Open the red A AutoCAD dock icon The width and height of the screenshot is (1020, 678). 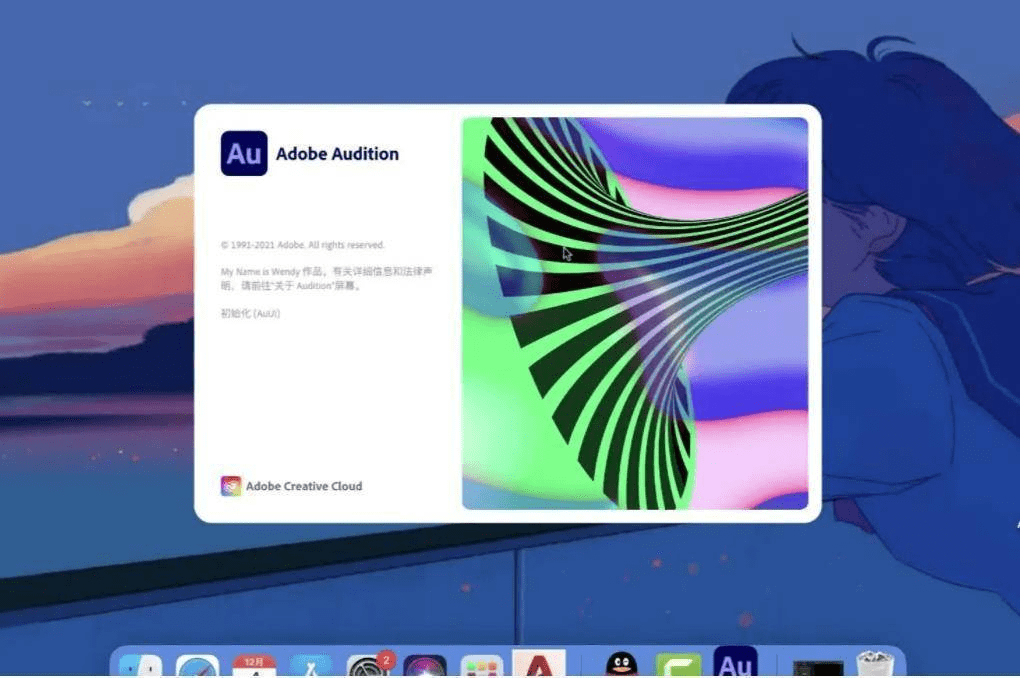coord(539,664)
